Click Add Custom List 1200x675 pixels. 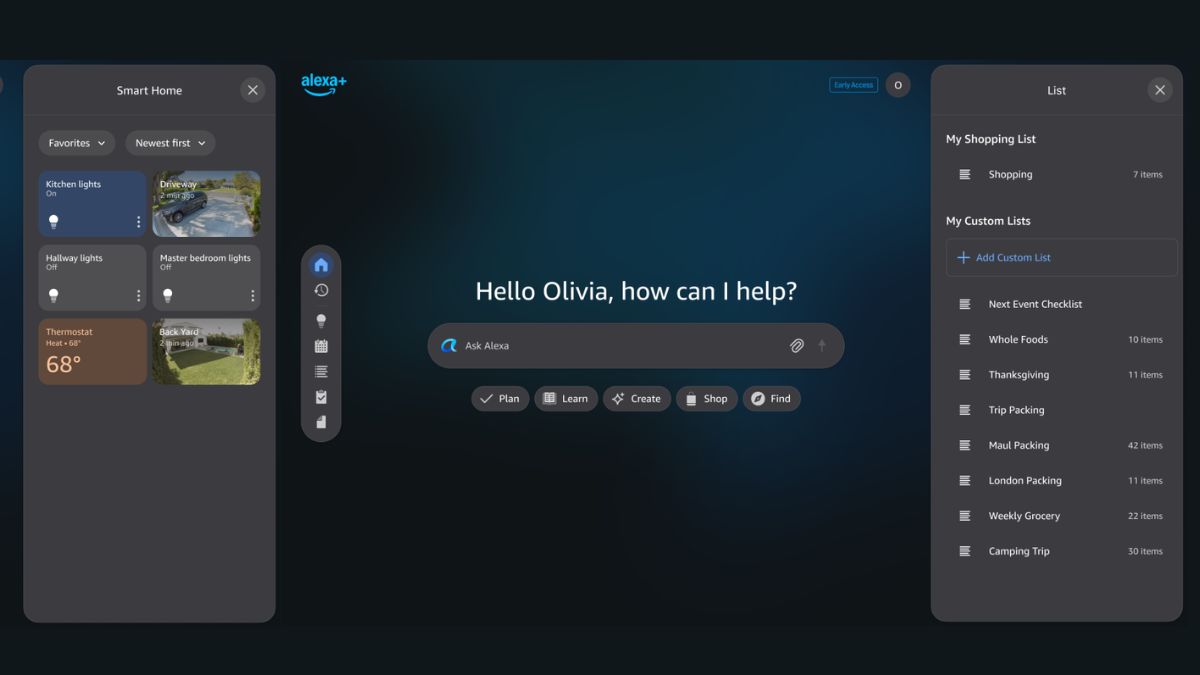point(1061,257)
